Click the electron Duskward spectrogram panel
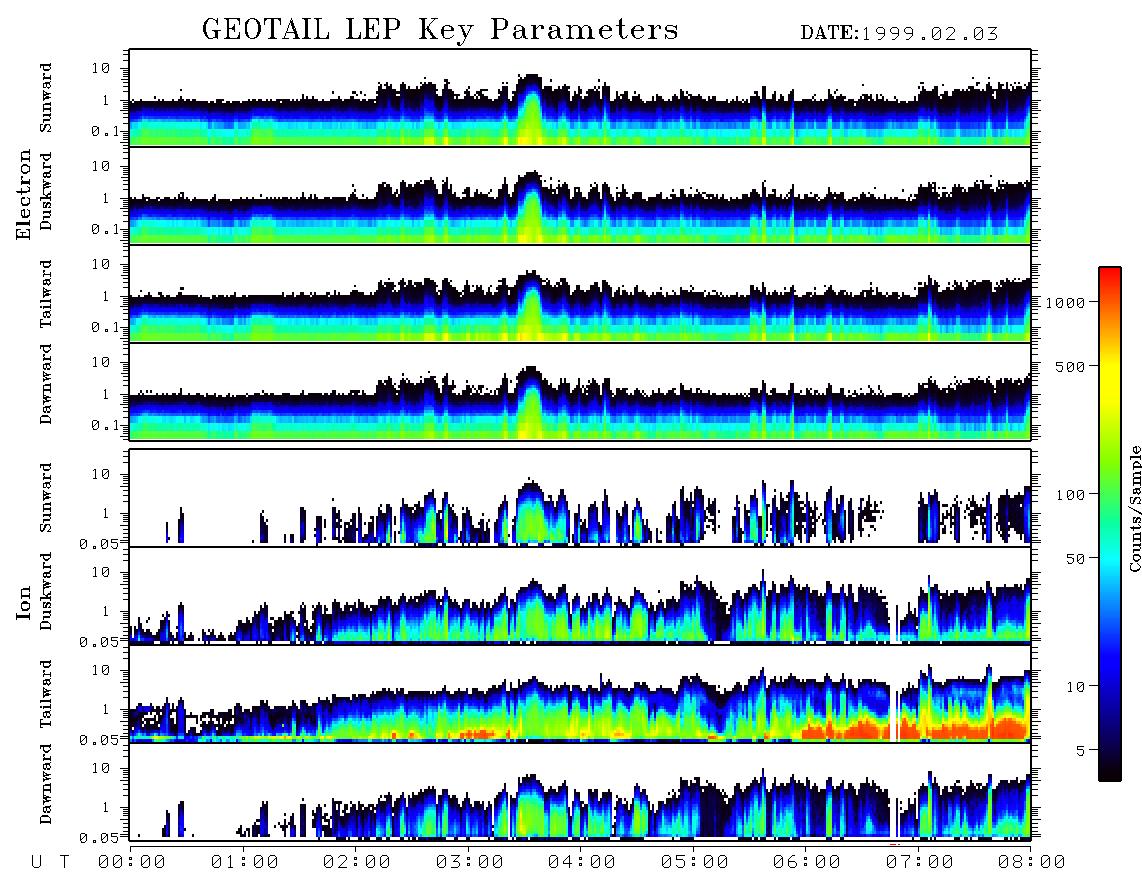Screen dimensions: 1142x880 pos(580,196)
